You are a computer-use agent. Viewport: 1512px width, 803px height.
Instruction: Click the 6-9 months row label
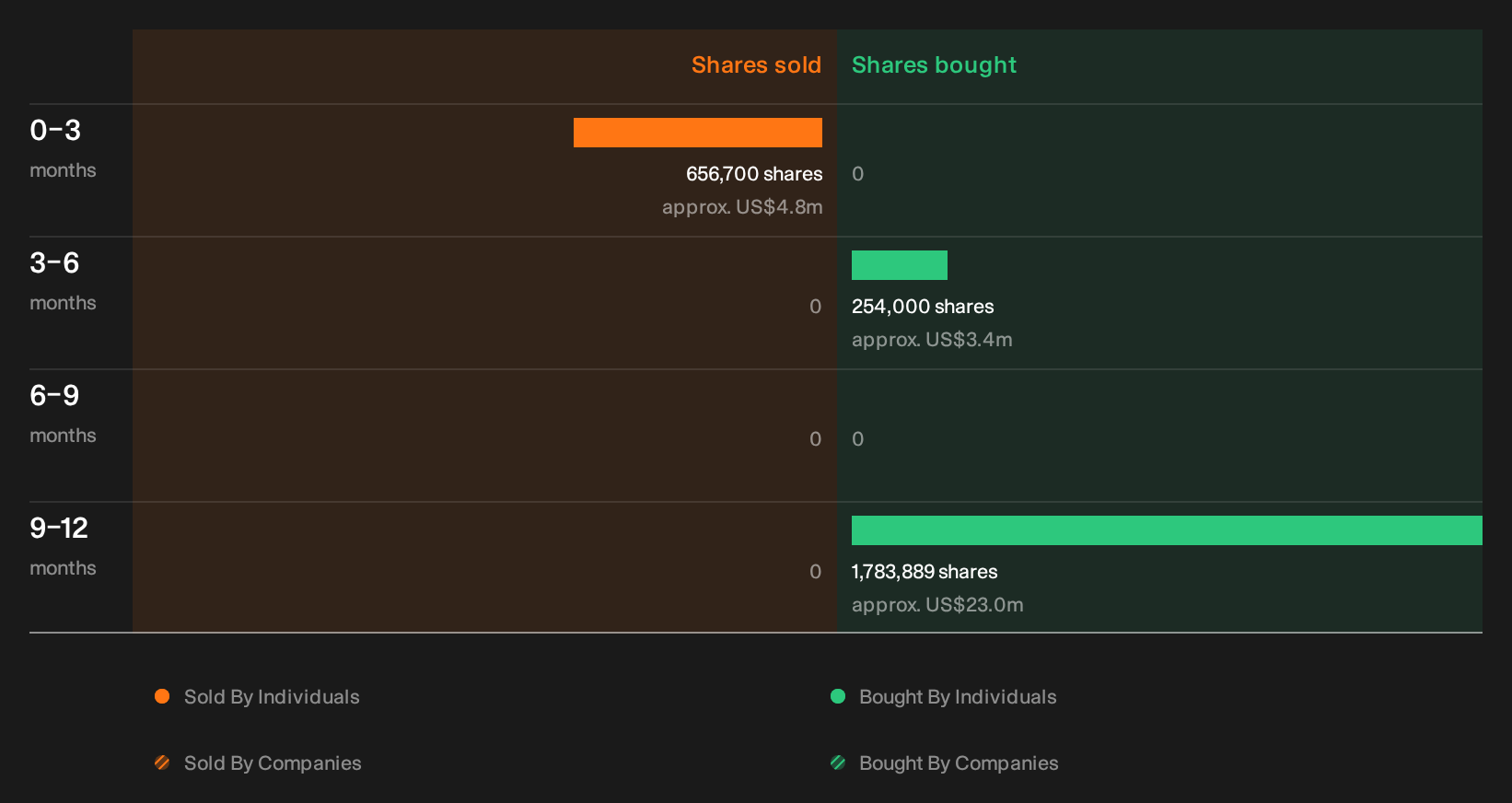pos(63,414)
